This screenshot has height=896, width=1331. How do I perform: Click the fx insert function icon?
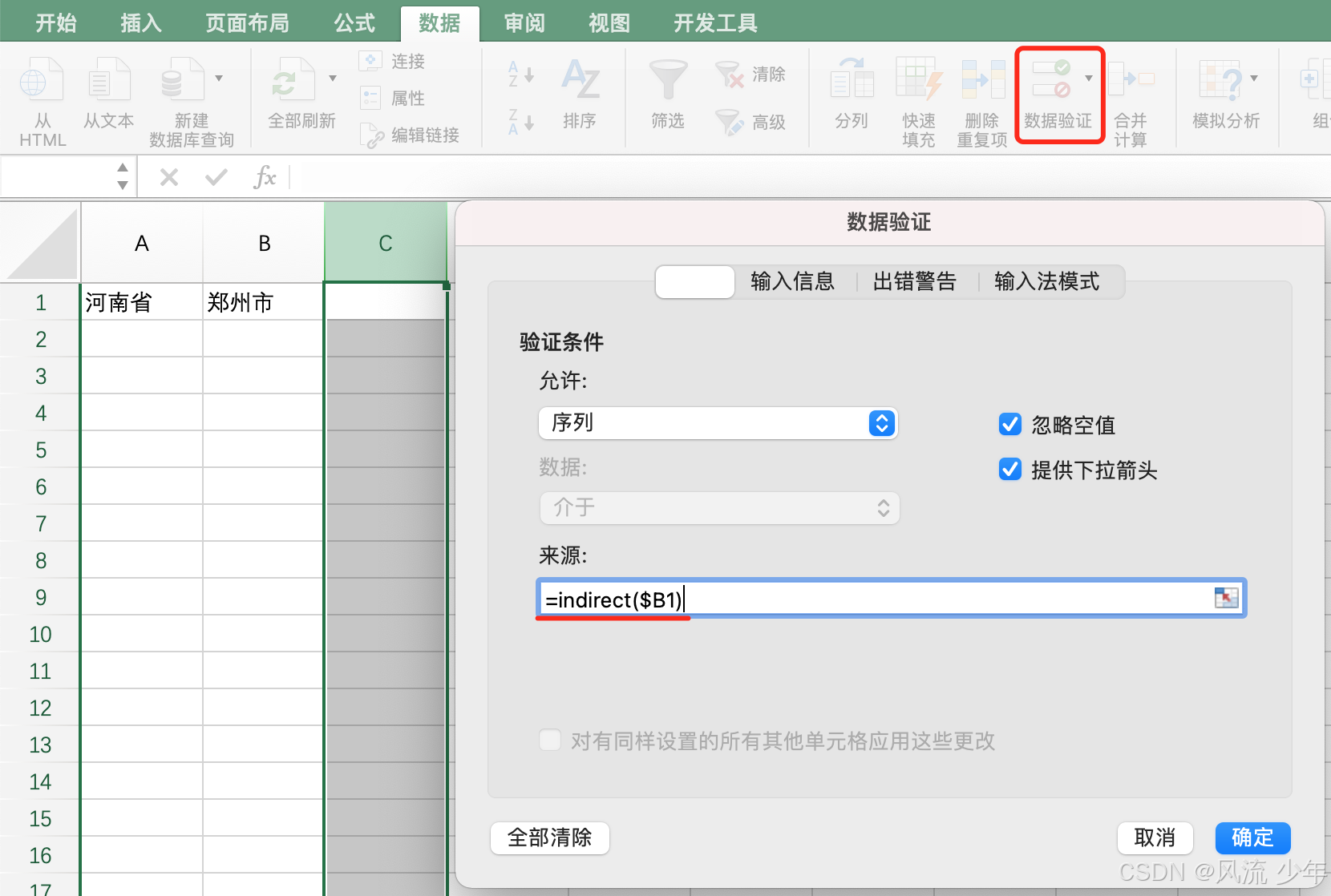265,177
